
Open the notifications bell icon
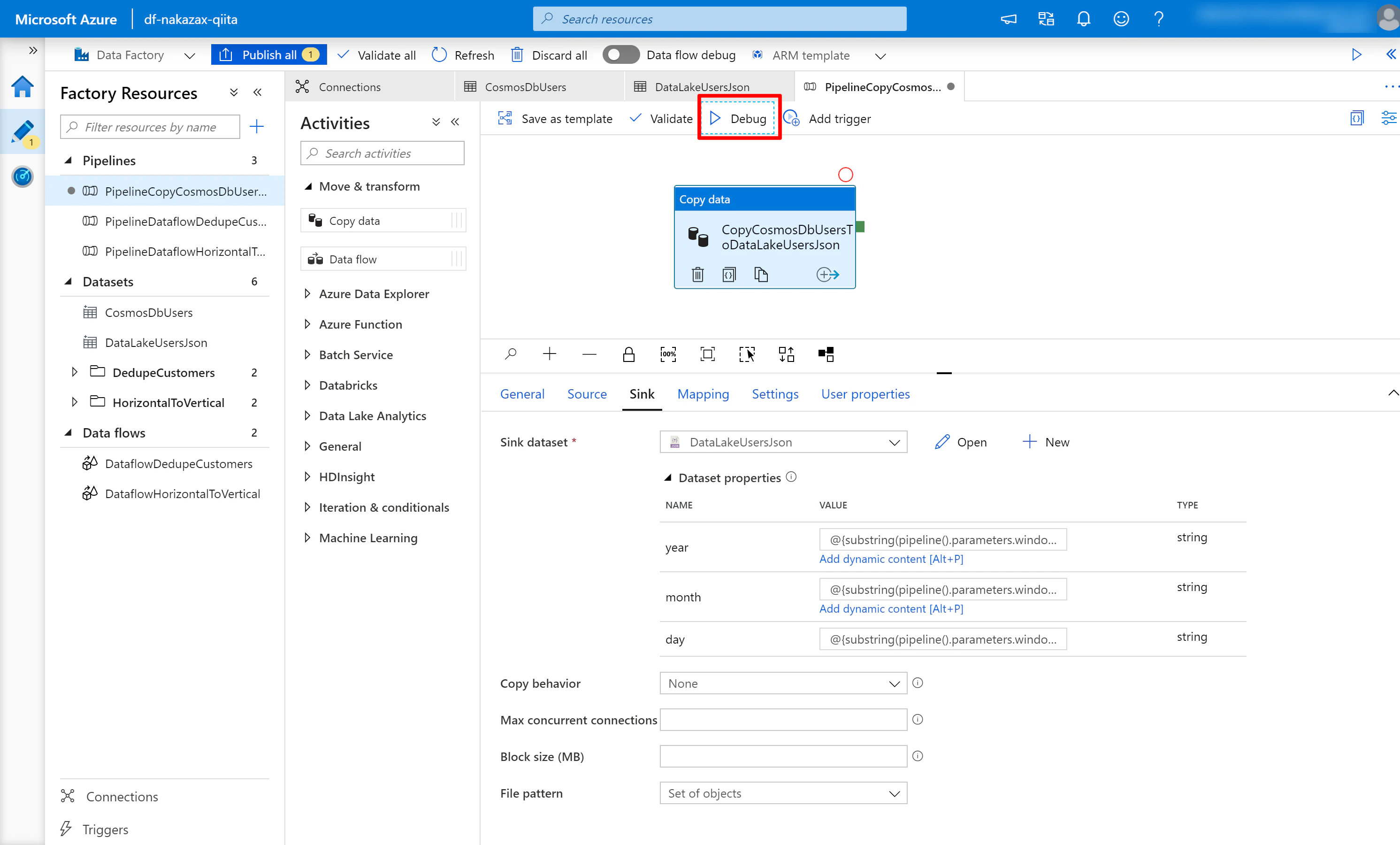click(x=1084, y=19)
